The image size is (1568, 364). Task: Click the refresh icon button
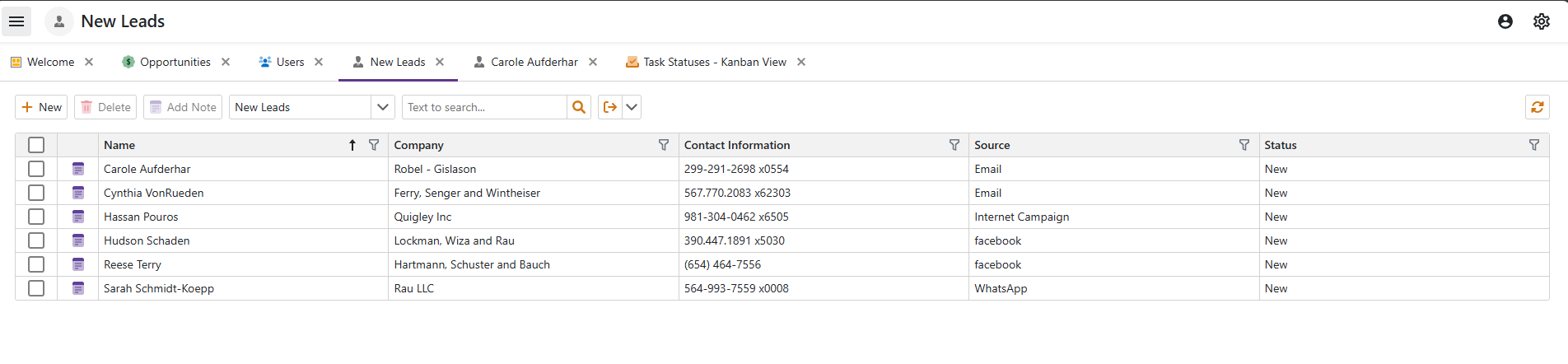coord(1538,107)
